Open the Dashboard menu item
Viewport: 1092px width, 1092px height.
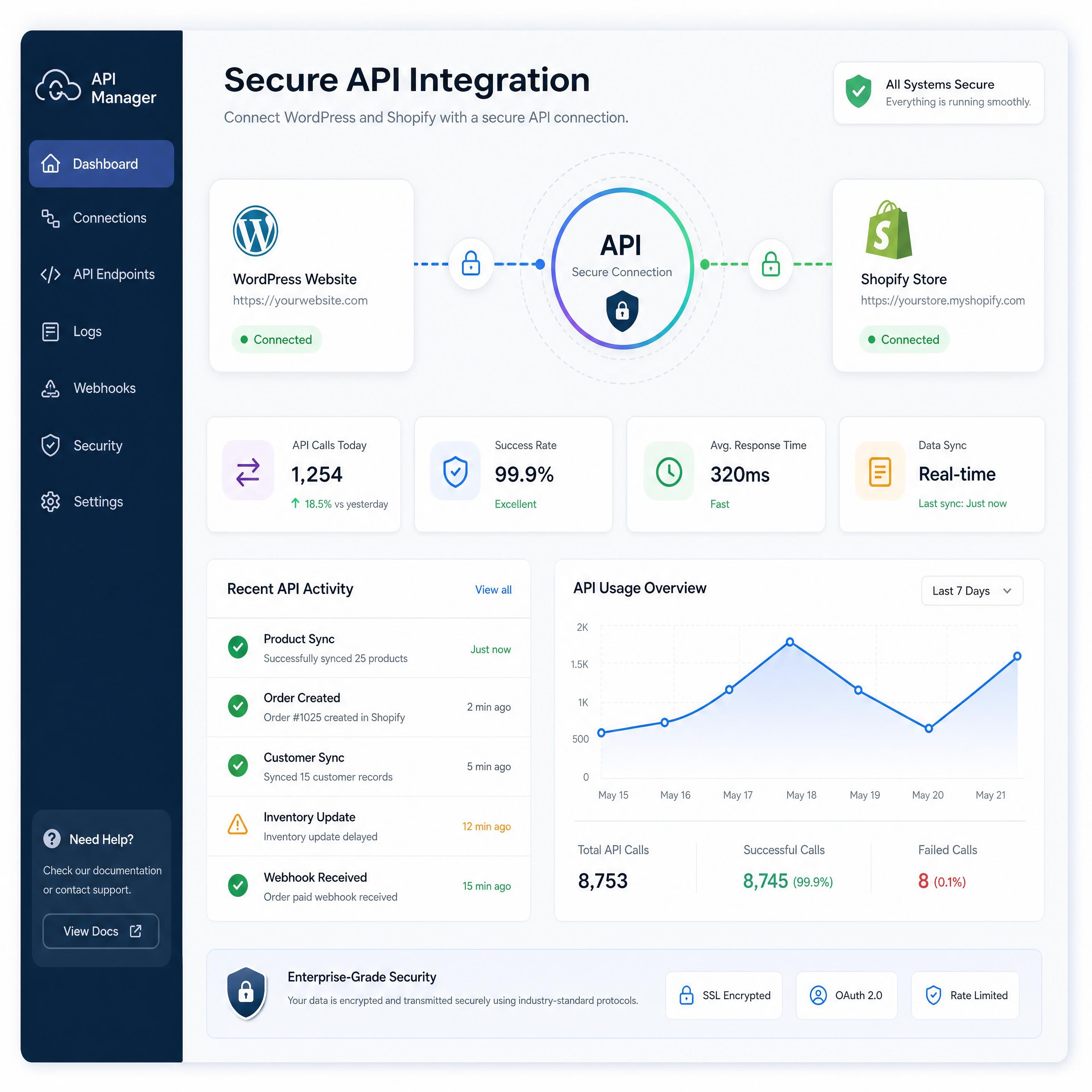(101, 164)
